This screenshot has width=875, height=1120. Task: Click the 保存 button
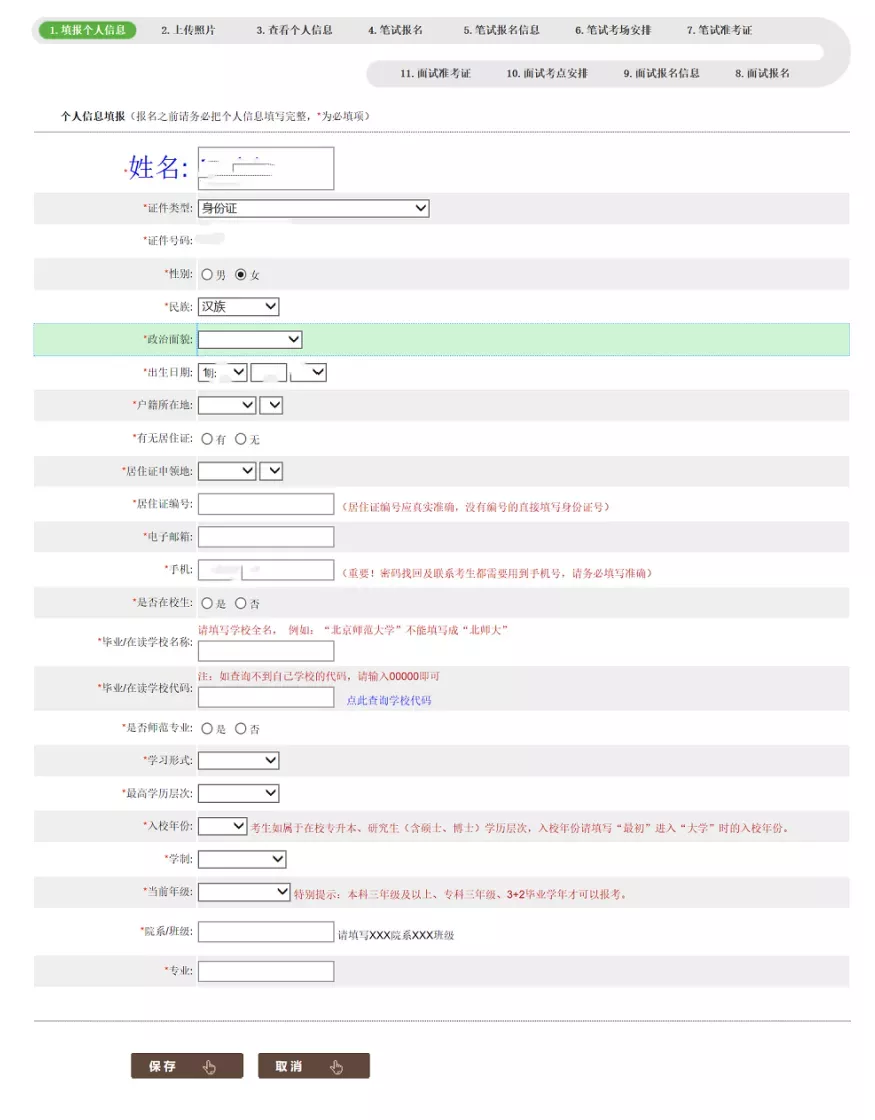click(186, 1065)
